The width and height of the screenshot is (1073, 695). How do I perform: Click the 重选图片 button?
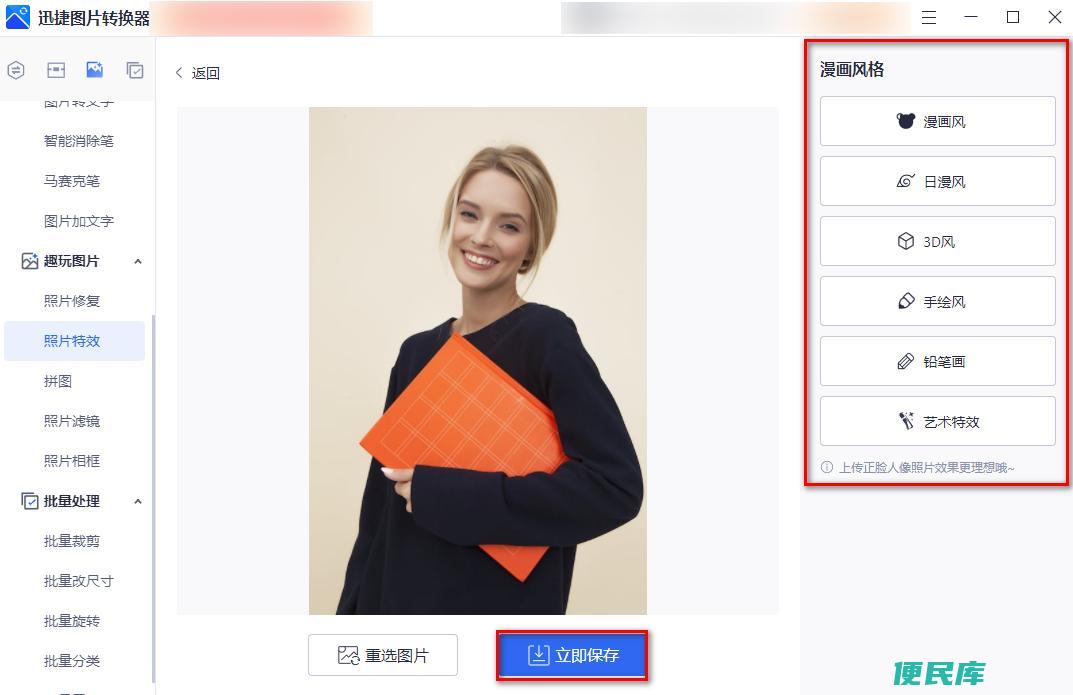(383, 655)
